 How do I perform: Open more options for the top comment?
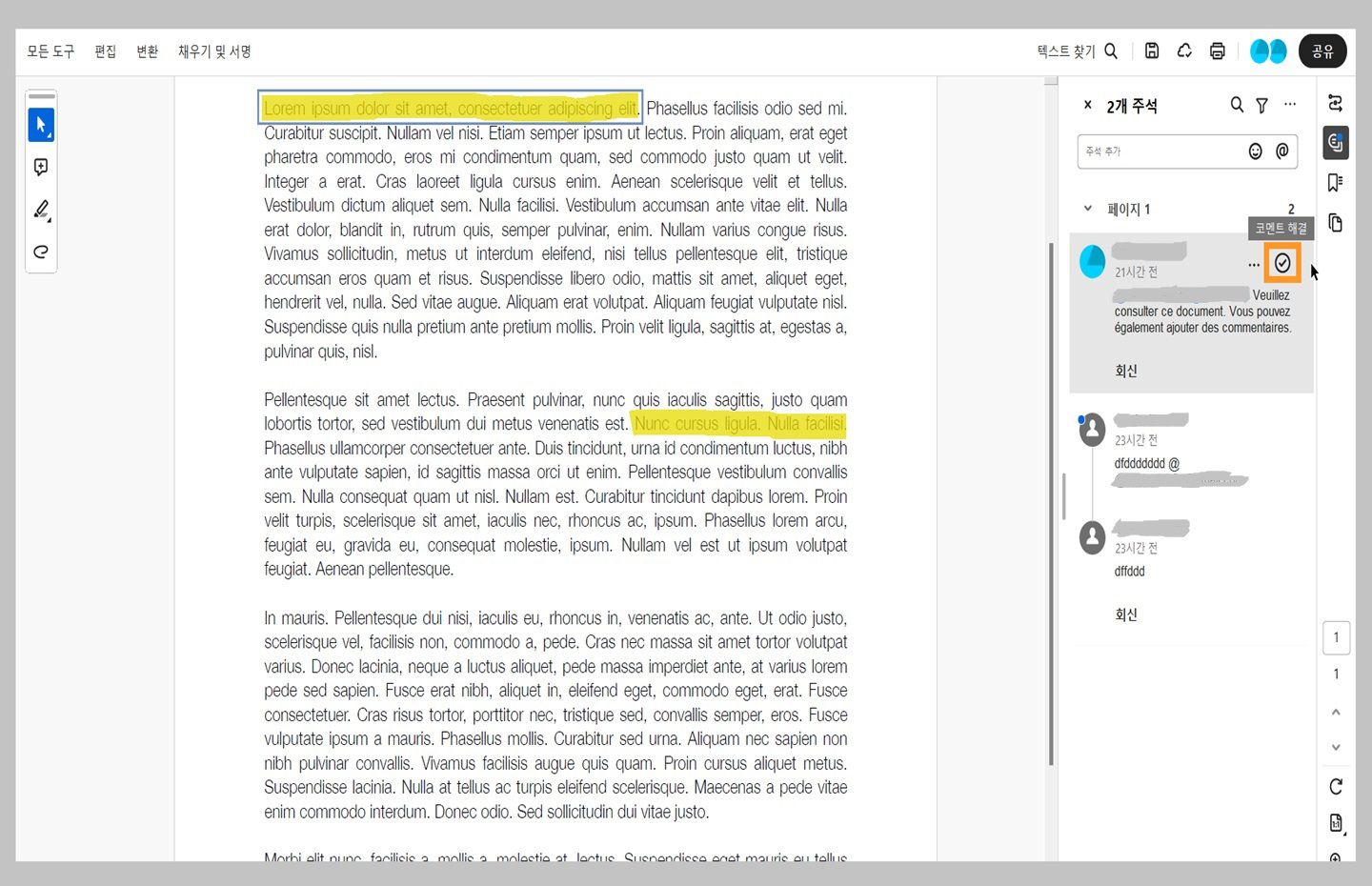point(1254,265)
